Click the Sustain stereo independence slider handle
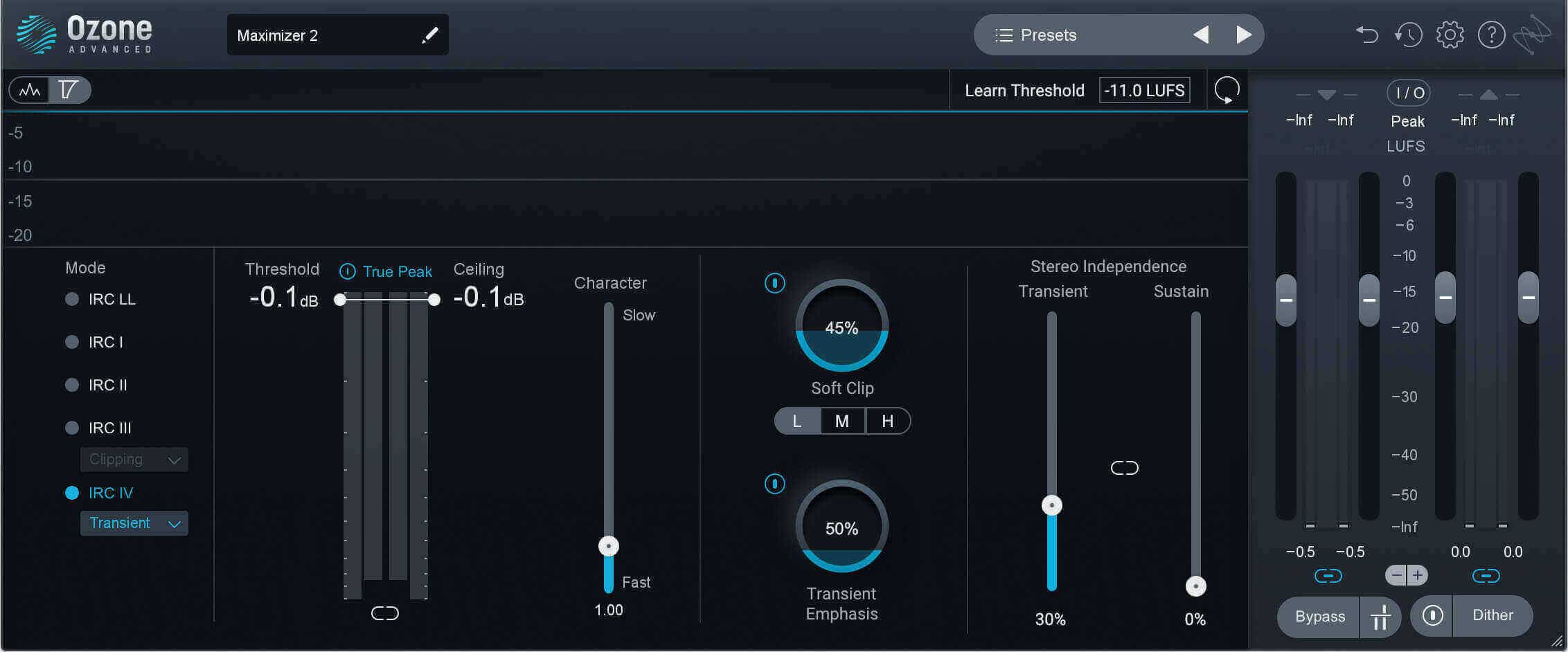Viewport: 1568px width, 652px height. coord(1195,586)
